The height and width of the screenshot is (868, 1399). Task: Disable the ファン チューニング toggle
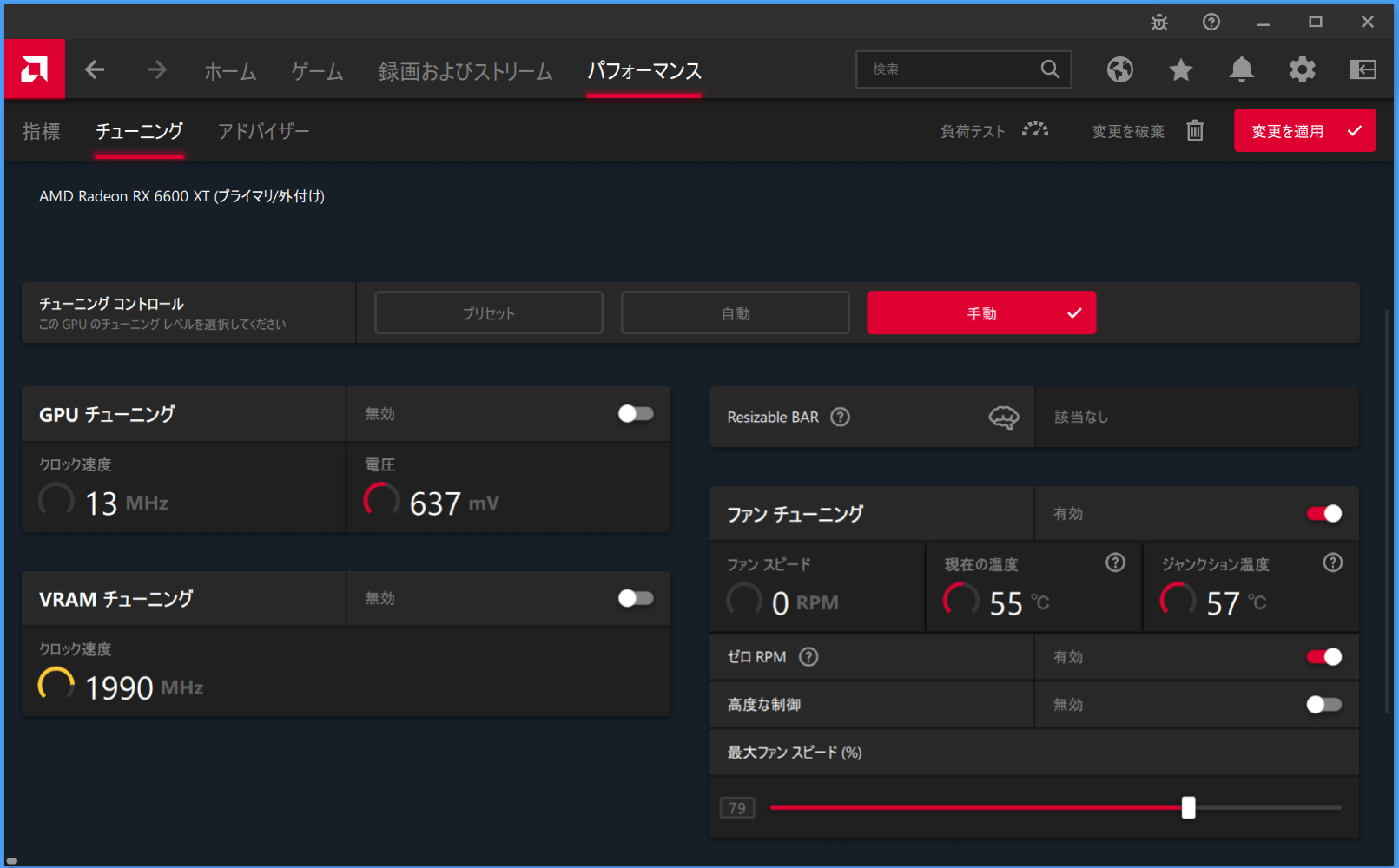click(1324, 514)
